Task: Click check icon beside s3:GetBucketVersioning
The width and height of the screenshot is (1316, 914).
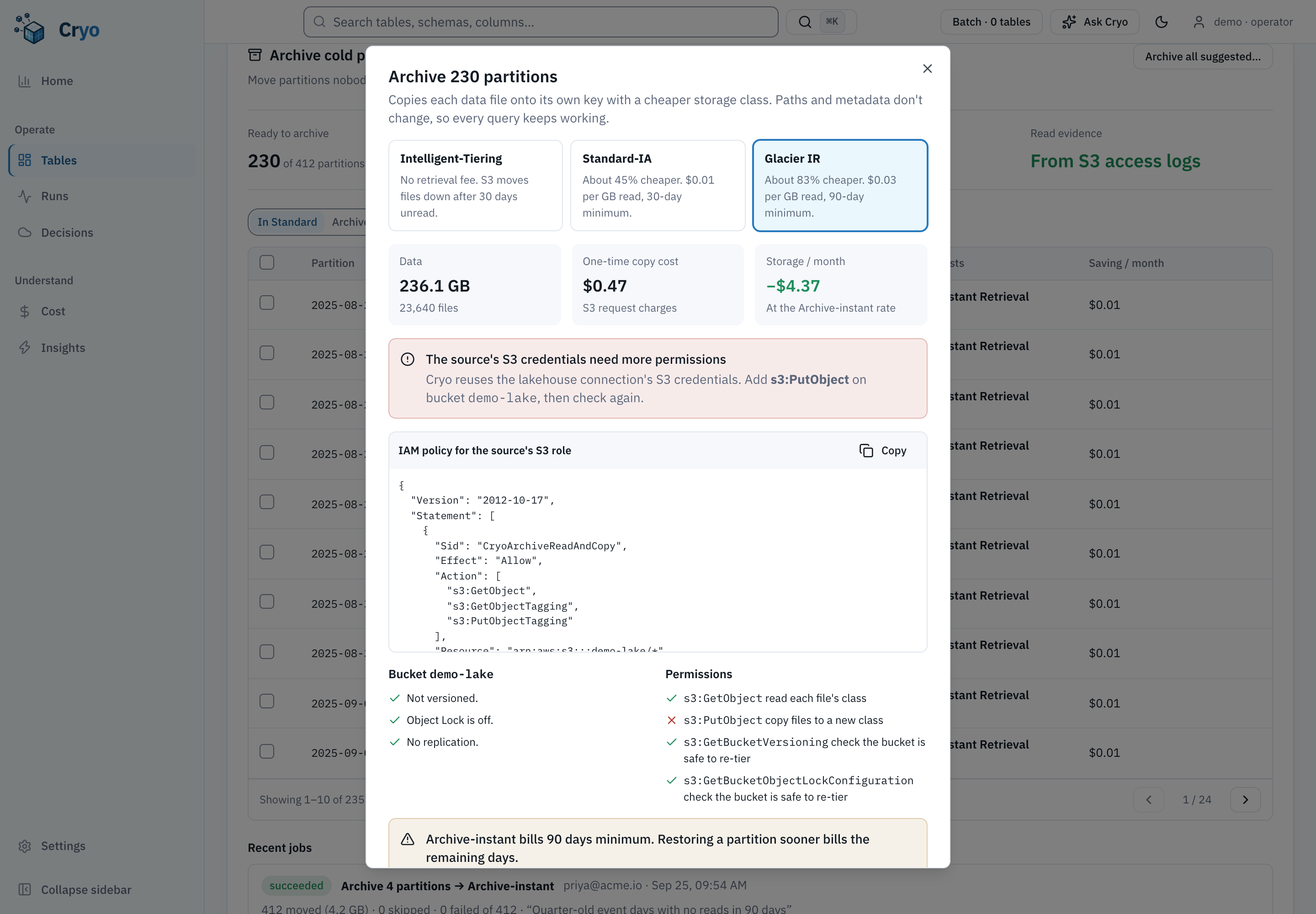Action: tap(672, 742)
